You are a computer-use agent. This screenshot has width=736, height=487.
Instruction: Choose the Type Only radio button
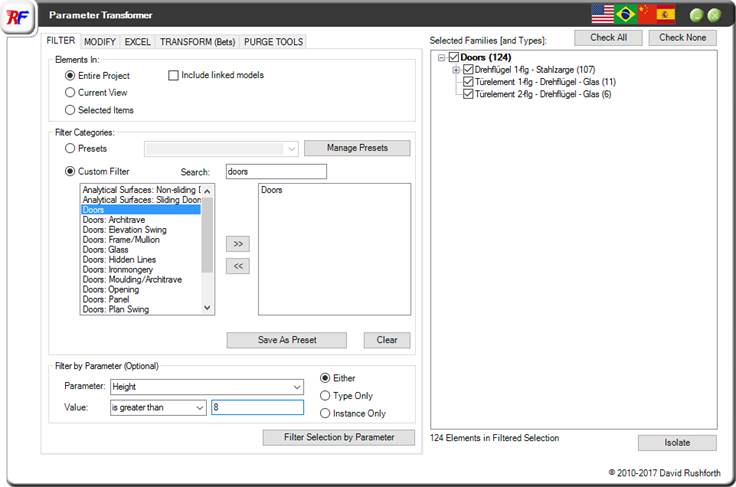point(325,395)
